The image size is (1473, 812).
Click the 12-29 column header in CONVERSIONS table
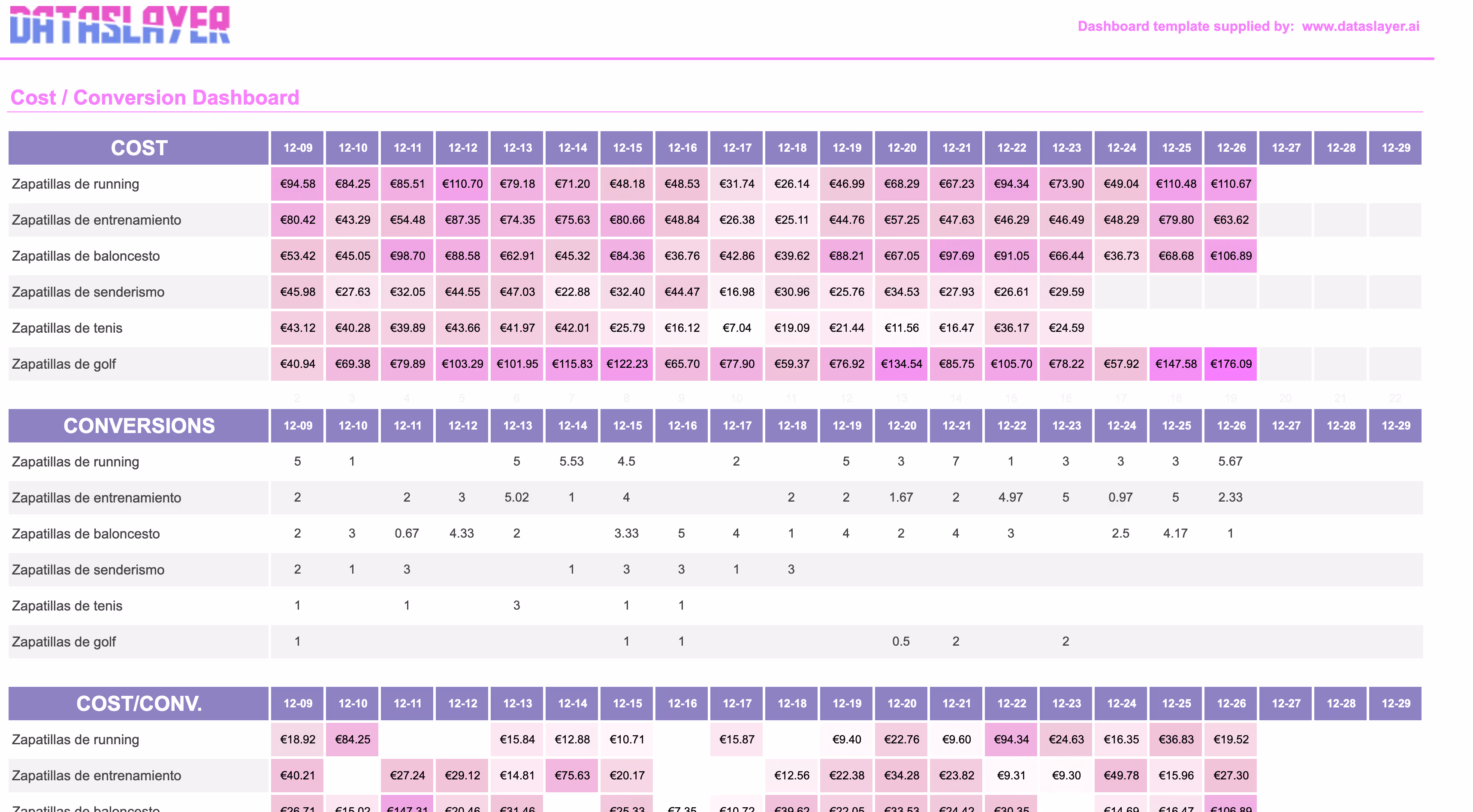click(1395, 426)
